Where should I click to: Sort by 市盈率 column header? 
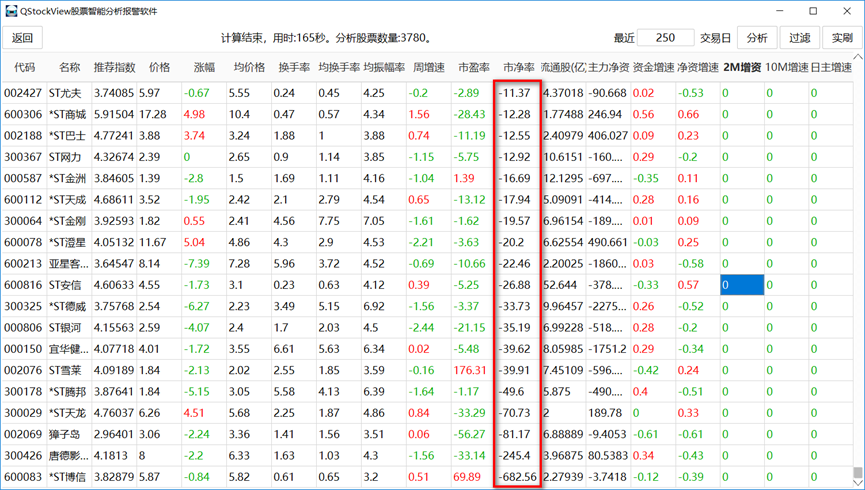(x=473, y=67)
